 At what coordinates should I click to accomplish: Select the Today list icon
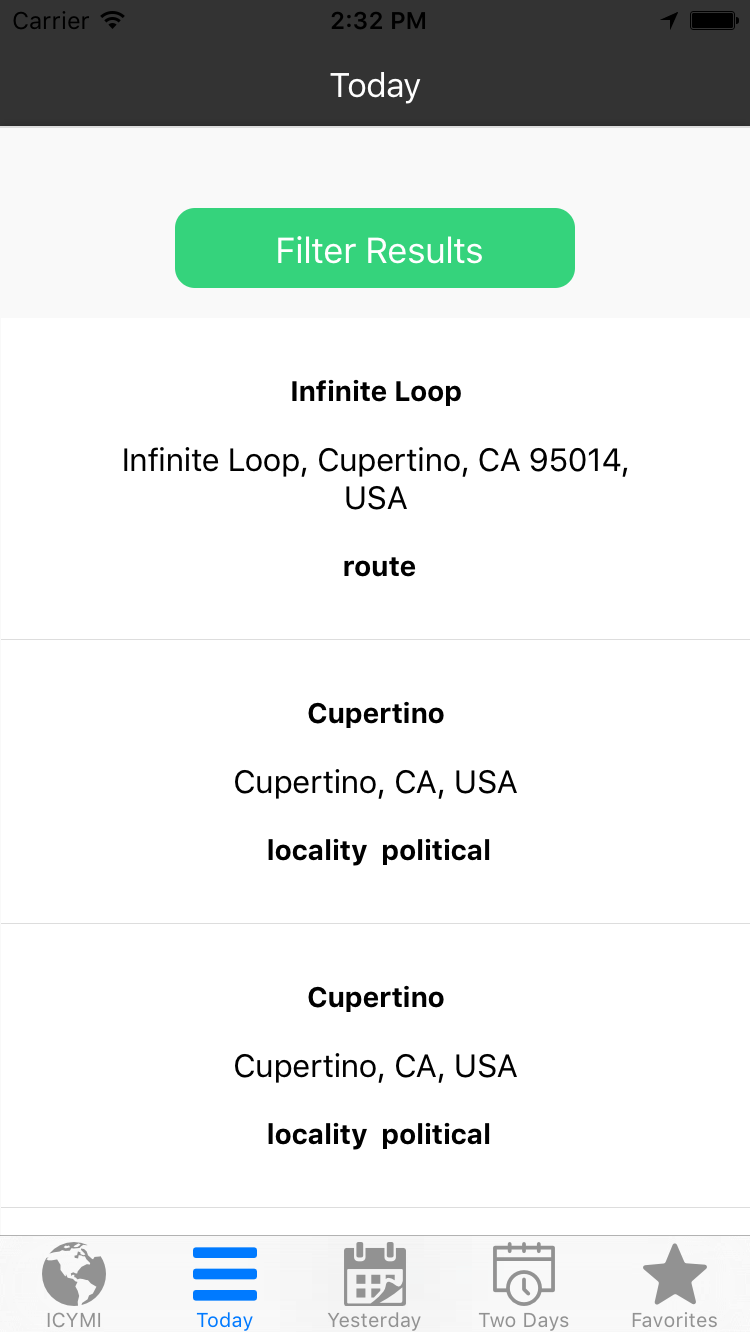[225, 1274]
